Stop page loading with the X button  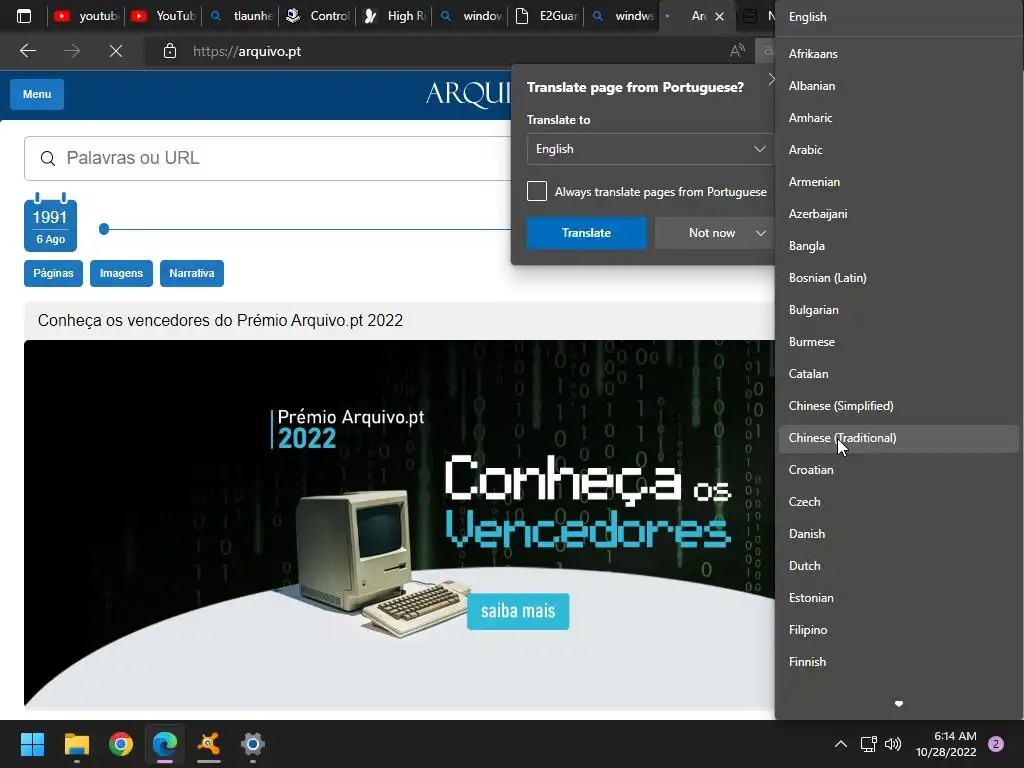pos(116,51)
